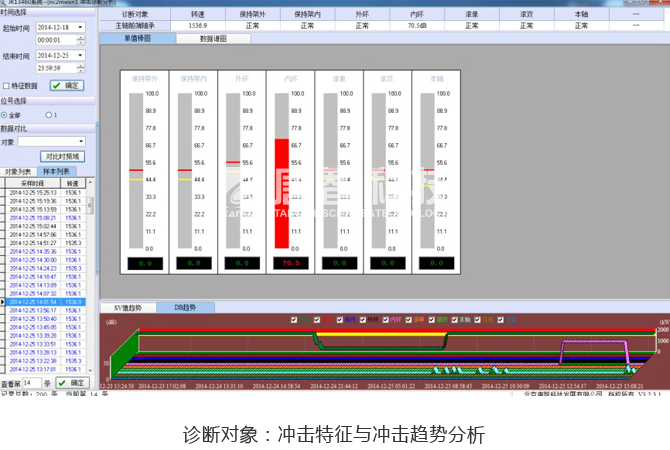This screenshot has height=450, width=670.
Task: Confirm time range with green-check 确定 button
Action: pos(67,85)
